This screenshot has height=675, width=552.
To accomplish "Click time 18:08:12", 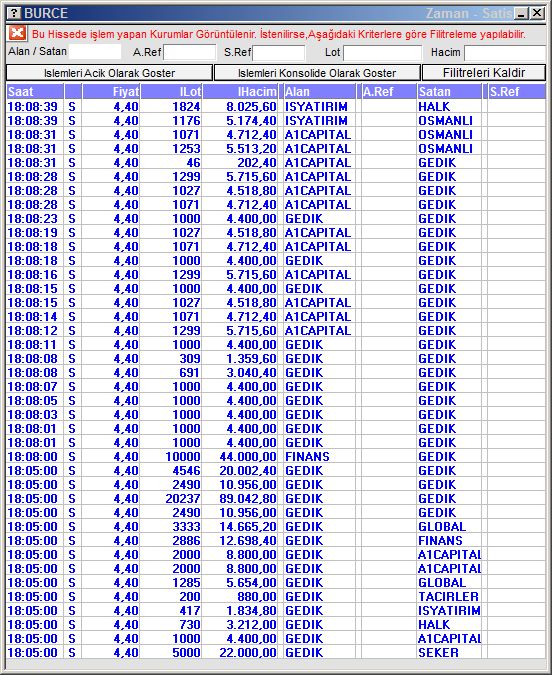I will point(33,331).
